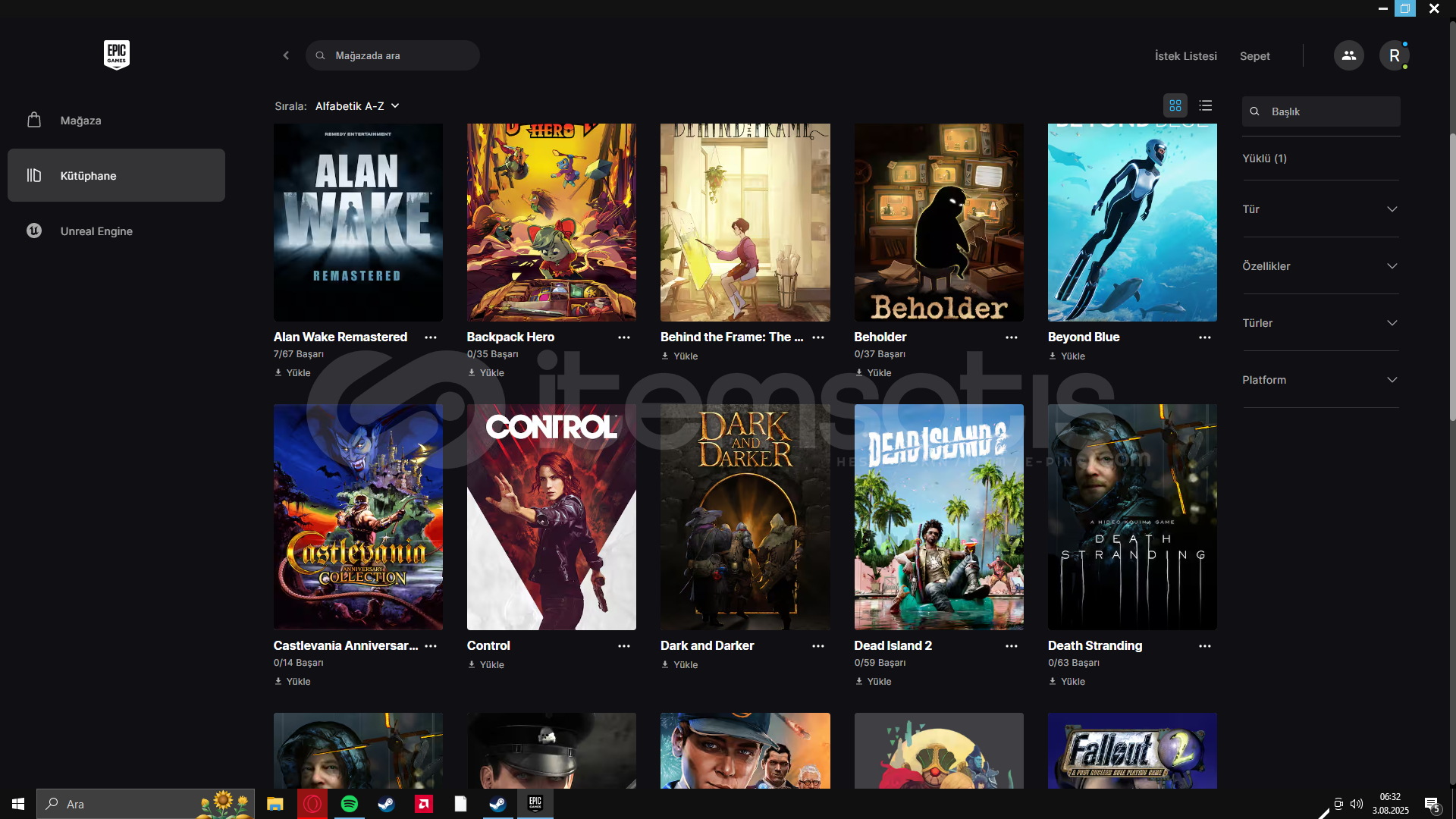Open volume control in system tray
The image size is (1456, 819).
click(x=1357, y=804)
